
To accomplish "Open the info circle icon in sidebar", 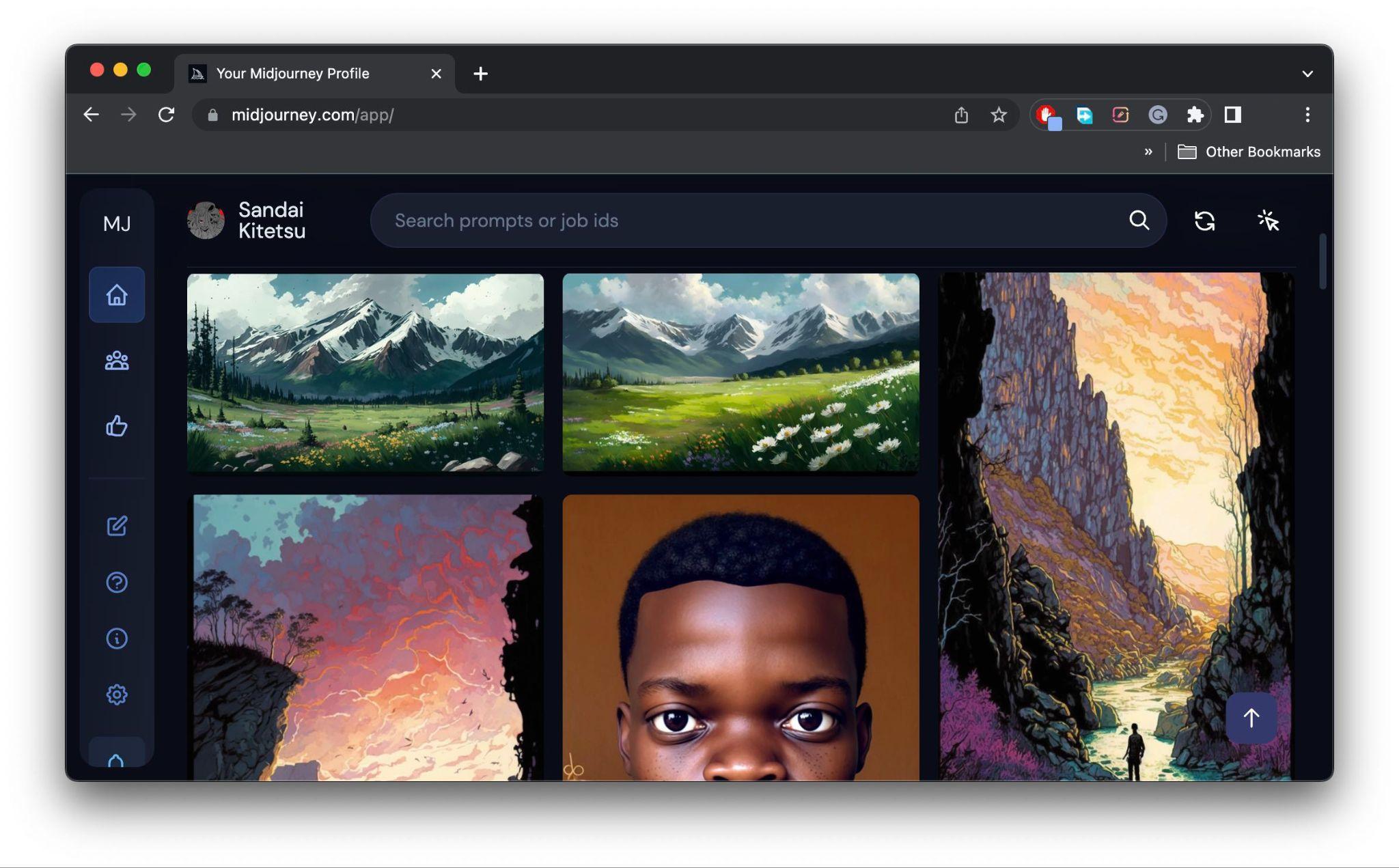I will pos(117,639).
